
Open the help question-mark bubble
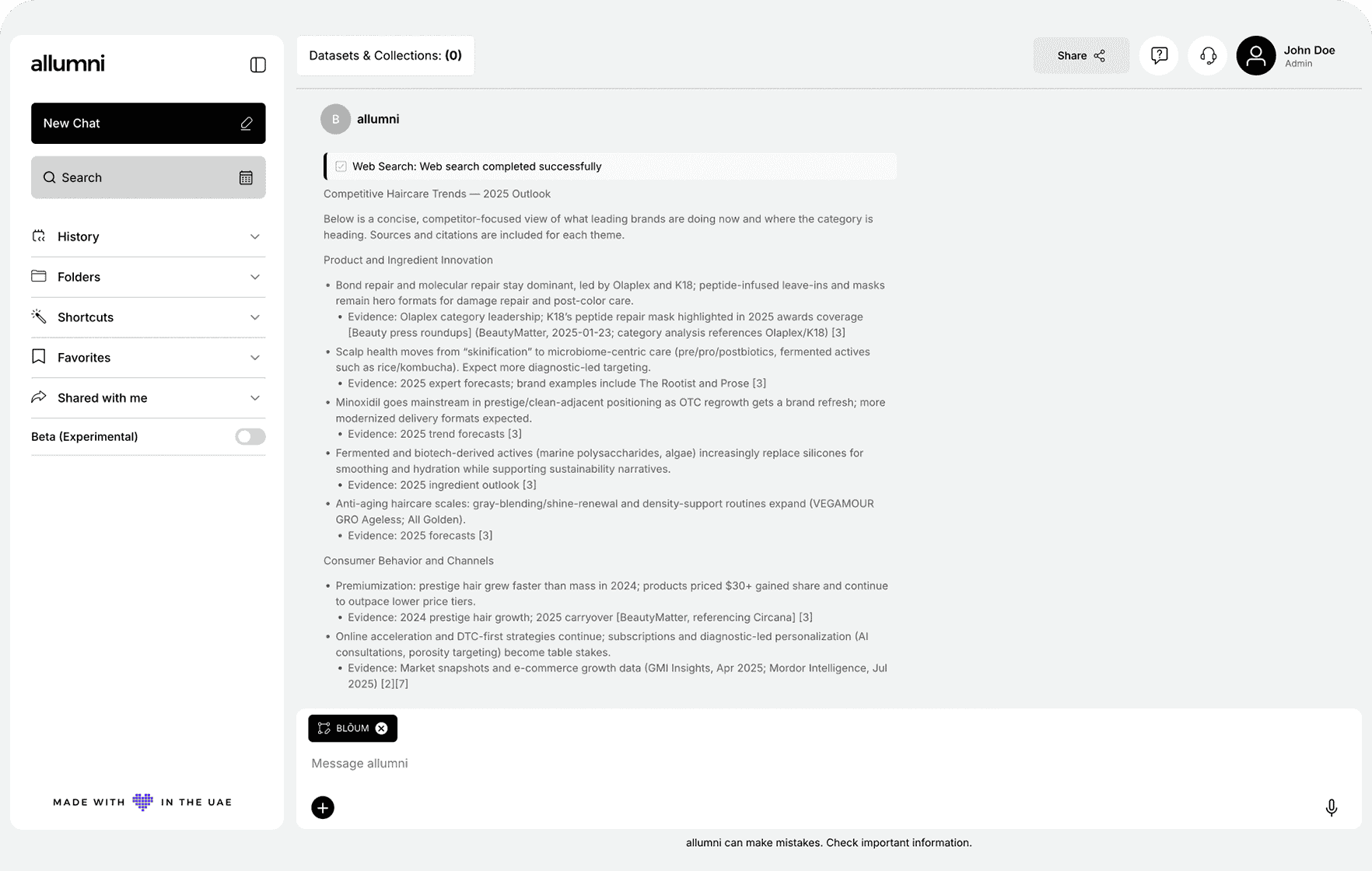pyautogui.click(x=1158, y=55)
